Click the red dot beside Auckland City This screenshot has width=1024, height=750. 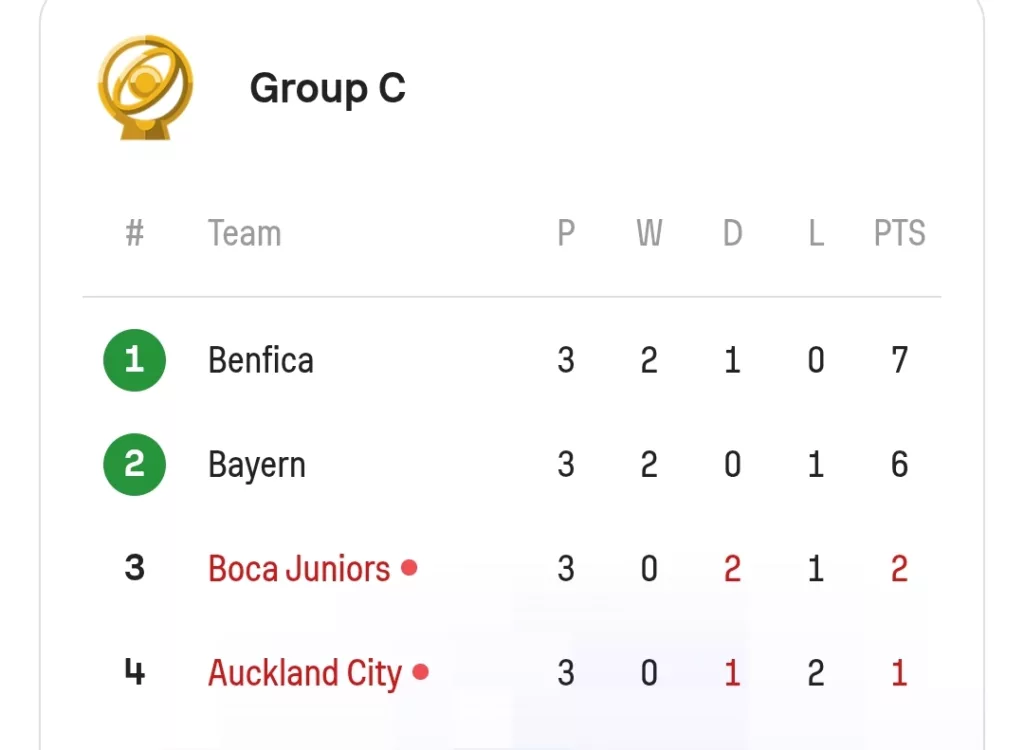(x=421, y=672)
